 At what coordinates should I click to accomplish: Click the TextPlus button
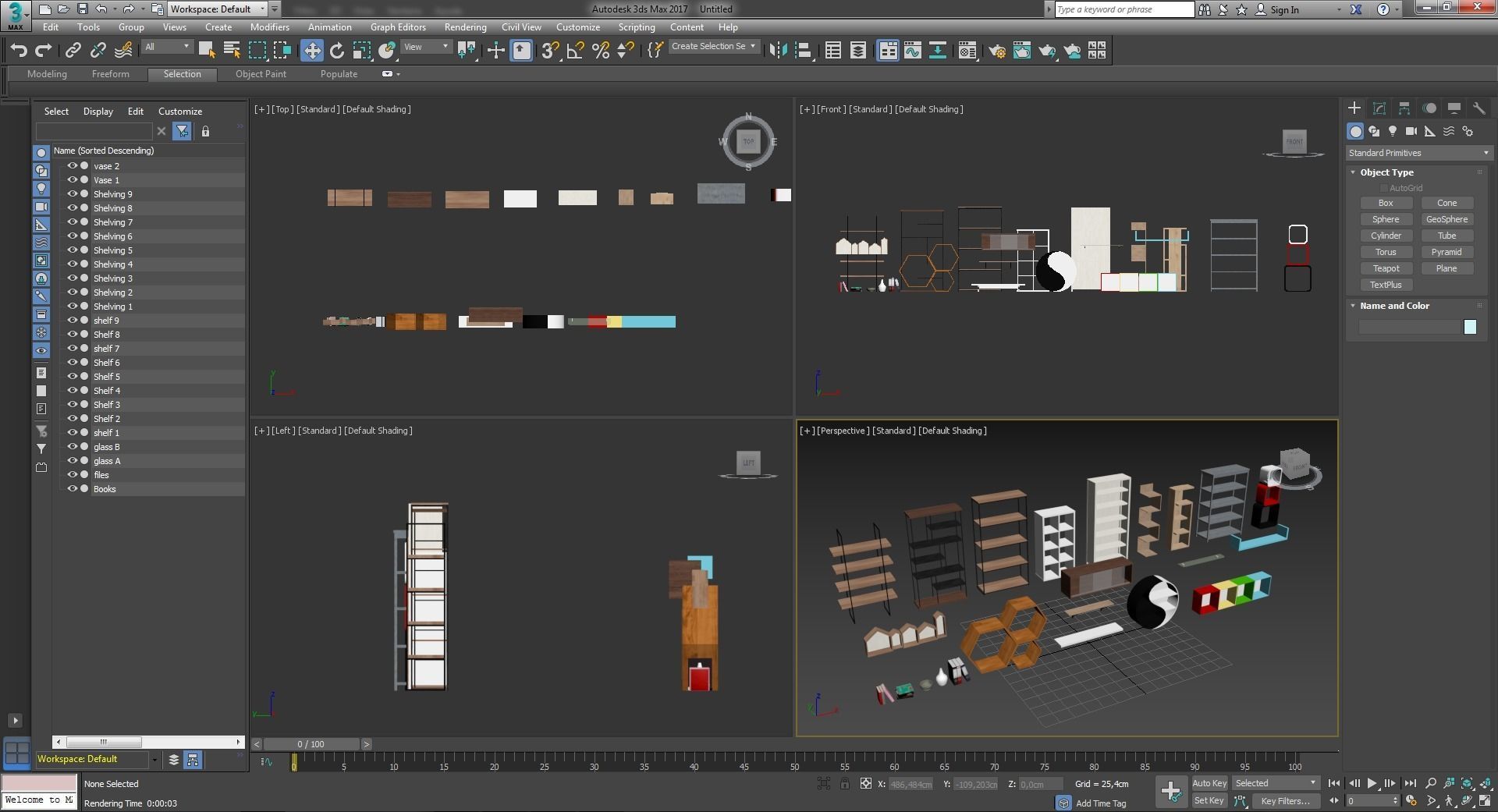point(1386,285)
